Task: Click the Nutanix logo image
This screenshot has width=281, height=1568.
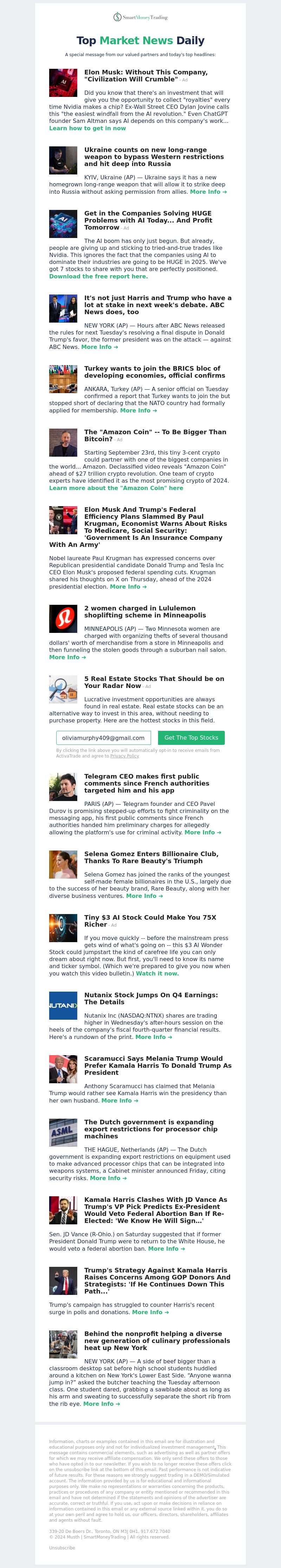Action: pyautogui.click(x=63, y=1006)
